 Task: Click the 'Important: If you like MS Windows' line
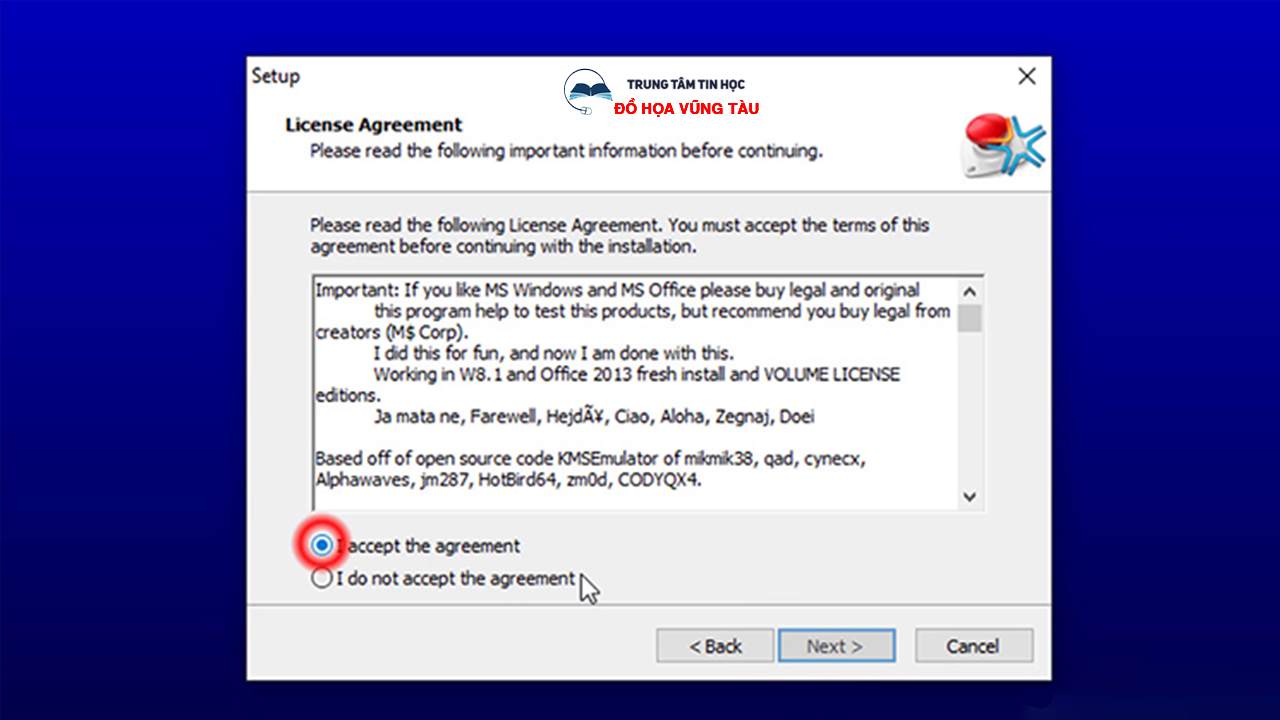coord(617,290)
